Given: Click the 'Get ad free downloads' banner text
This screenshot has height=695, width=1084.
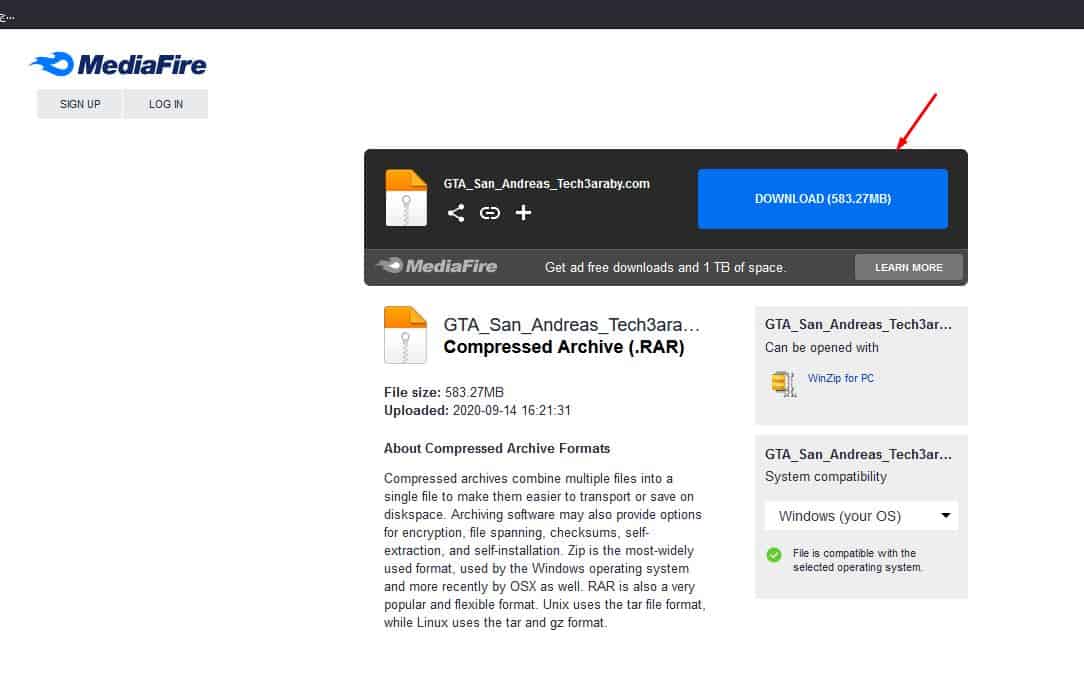Looking at the screenshot, I should (665, 268).
